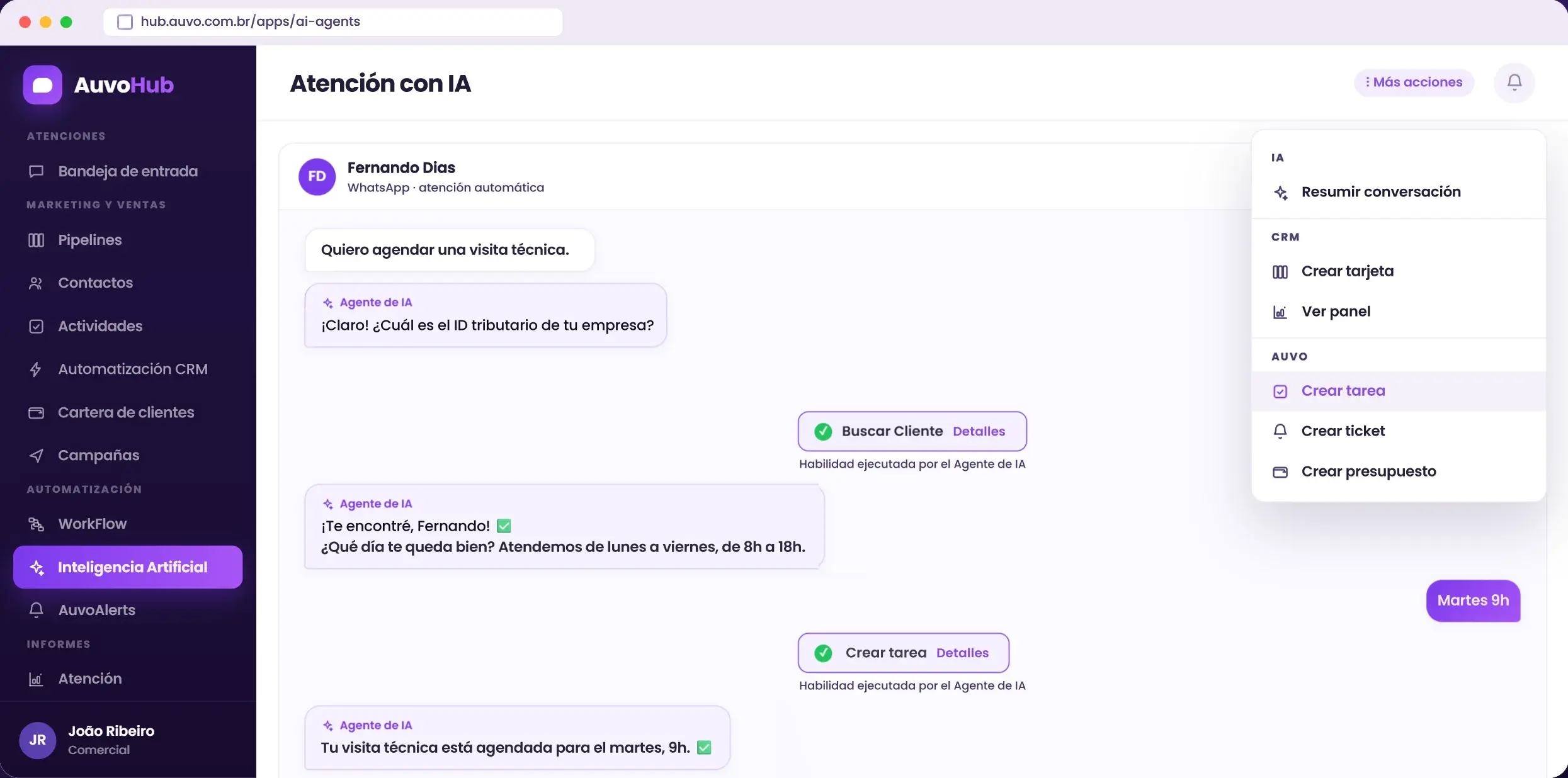Screen dimensions: 1568x778
Task: Click the AuvoAlerts bell icon
Action: tap(36, 610)
